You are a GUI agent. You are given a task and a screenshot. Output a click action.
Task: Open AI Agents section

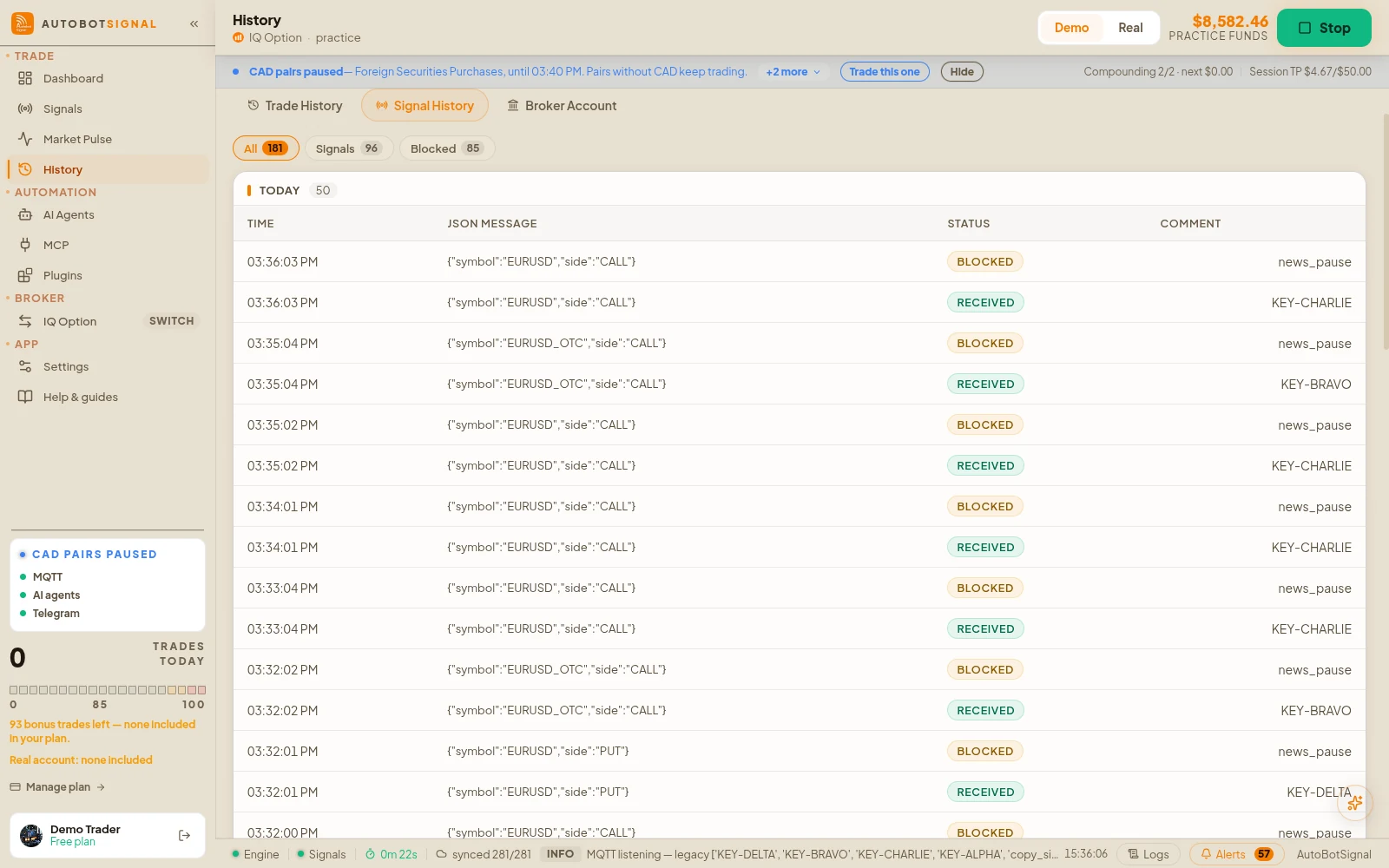click(x=108, y=214)
